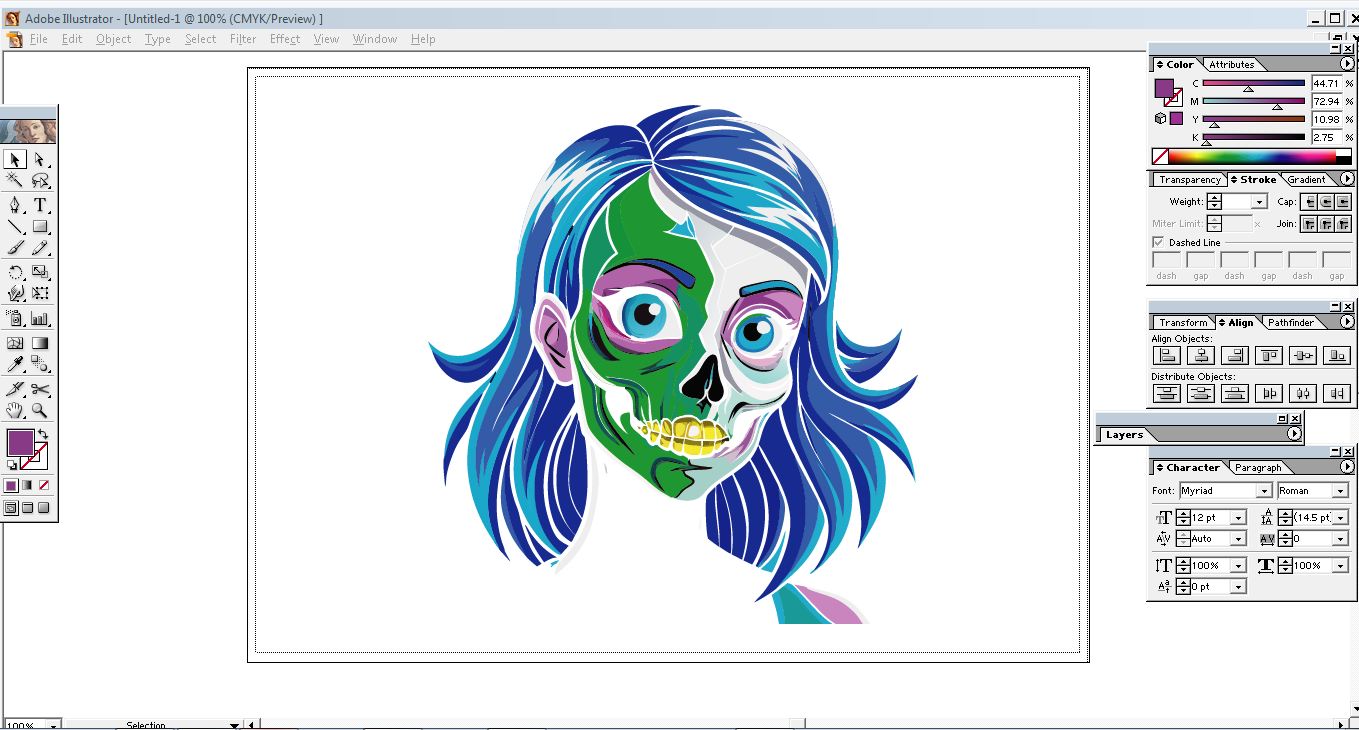Open the Effect menu

click(x=285, y=39)
